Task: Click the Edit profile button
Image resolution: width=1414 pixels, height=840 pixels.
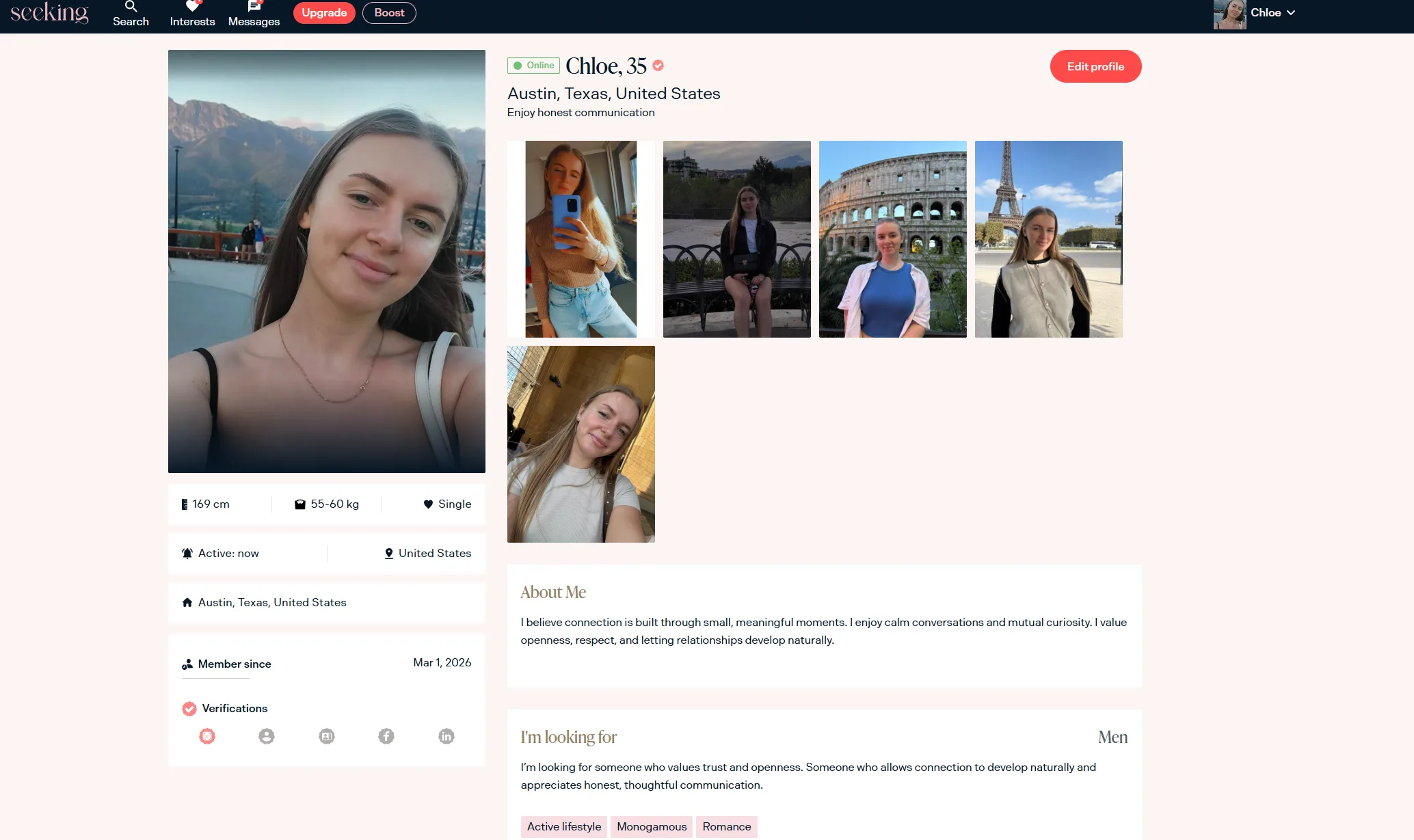Action: (x=1095, y=66)
